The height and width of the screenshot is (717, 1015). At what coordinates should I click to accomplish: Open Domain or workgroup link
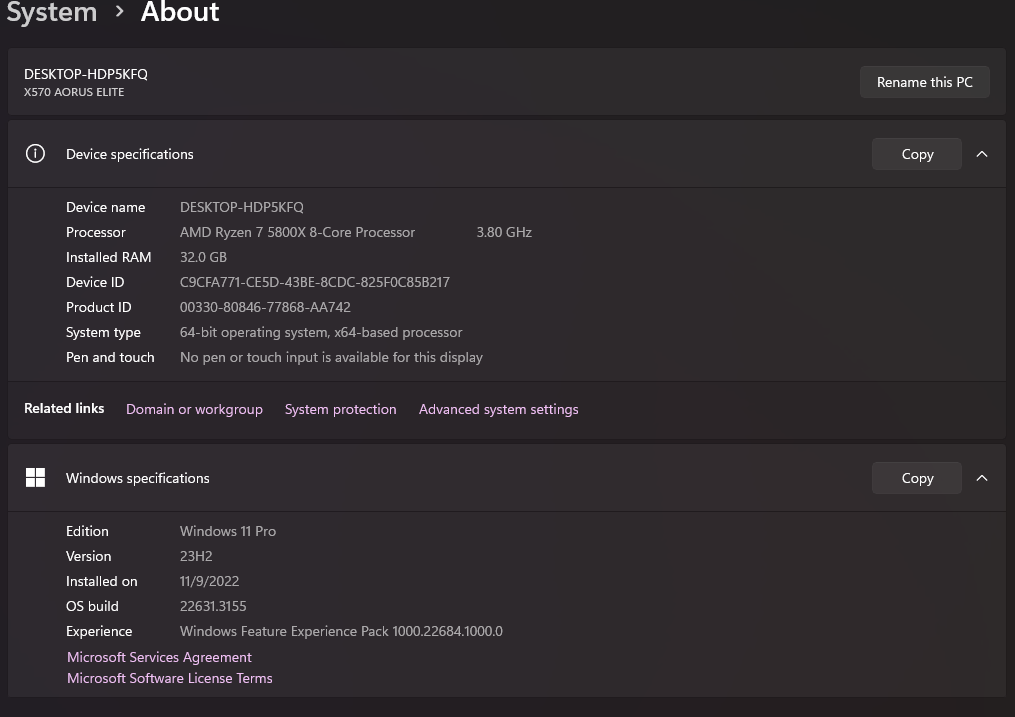tap(194, 409)
